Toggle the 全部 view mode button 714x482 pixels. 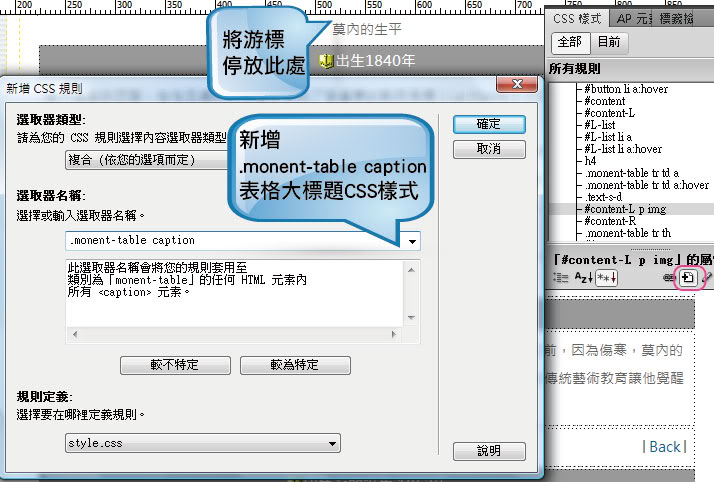pyautogui.click(x=568, y=42)
